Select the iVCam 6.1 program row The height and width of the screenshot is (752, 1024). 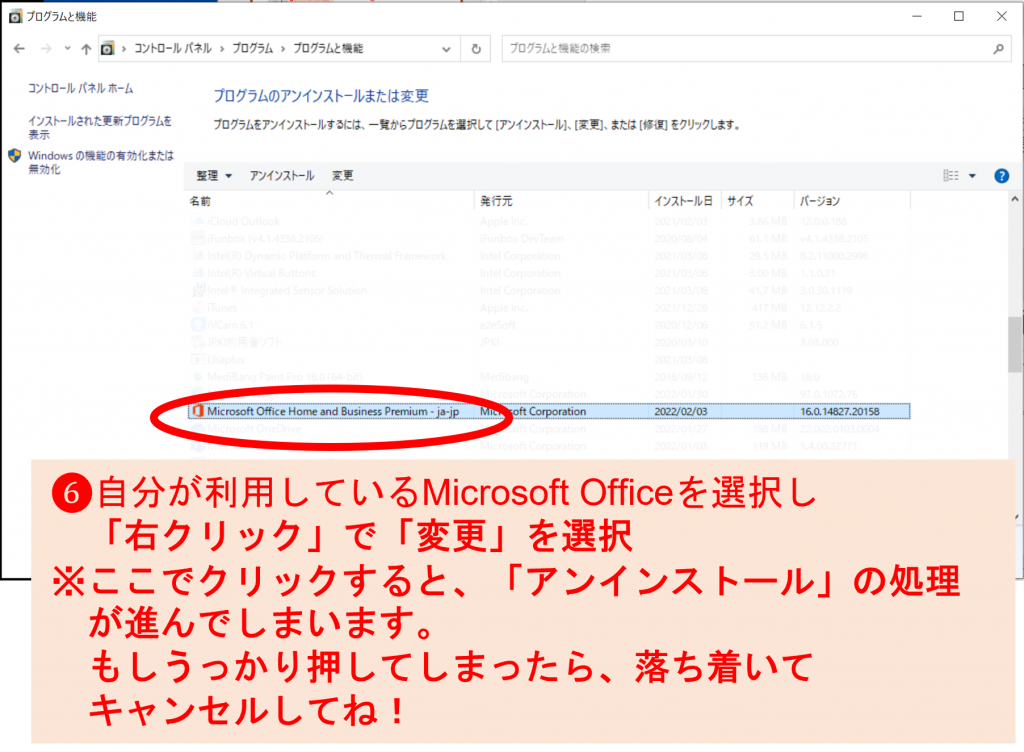[x=549, y=325]
